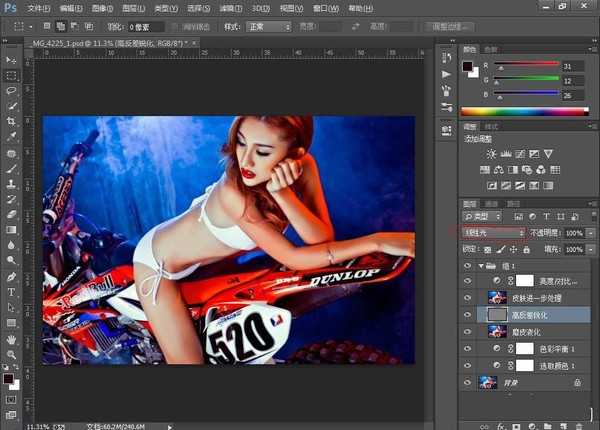Select the Rectangular Marquee tool

click(x=11, y=74)
